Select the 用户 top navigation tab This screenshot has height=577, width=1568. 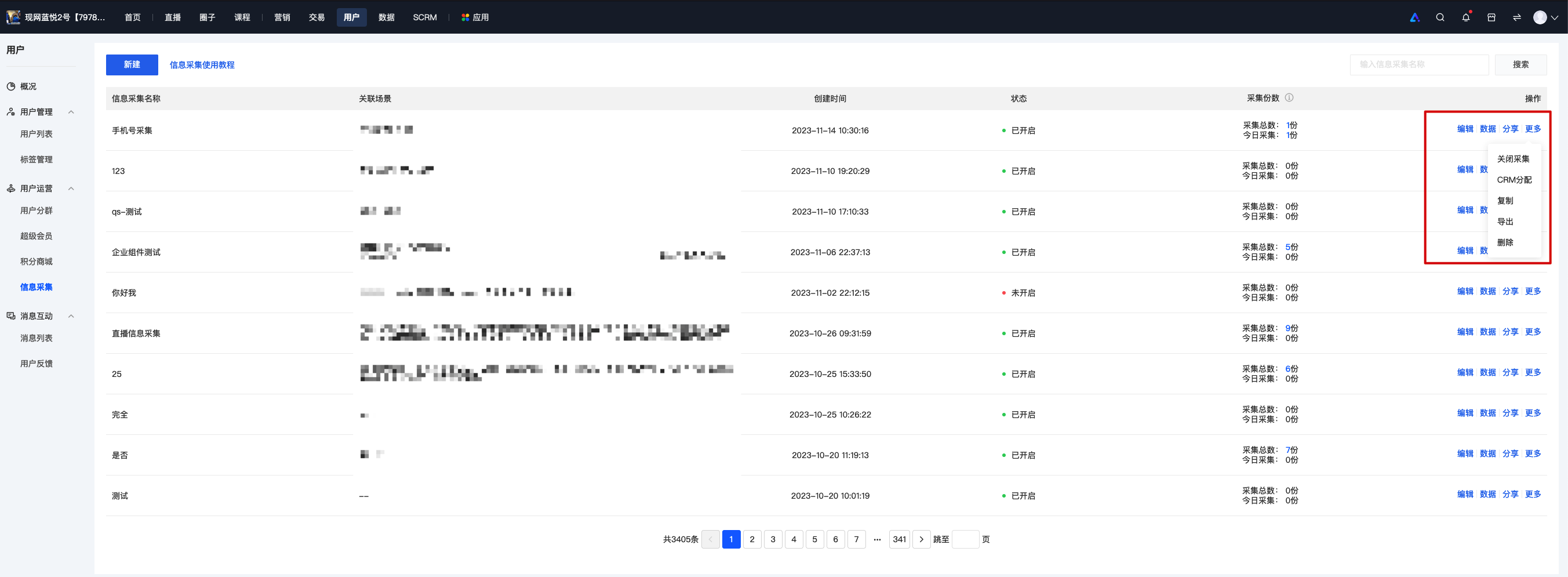pyautogui.click(x=352, y=17)
